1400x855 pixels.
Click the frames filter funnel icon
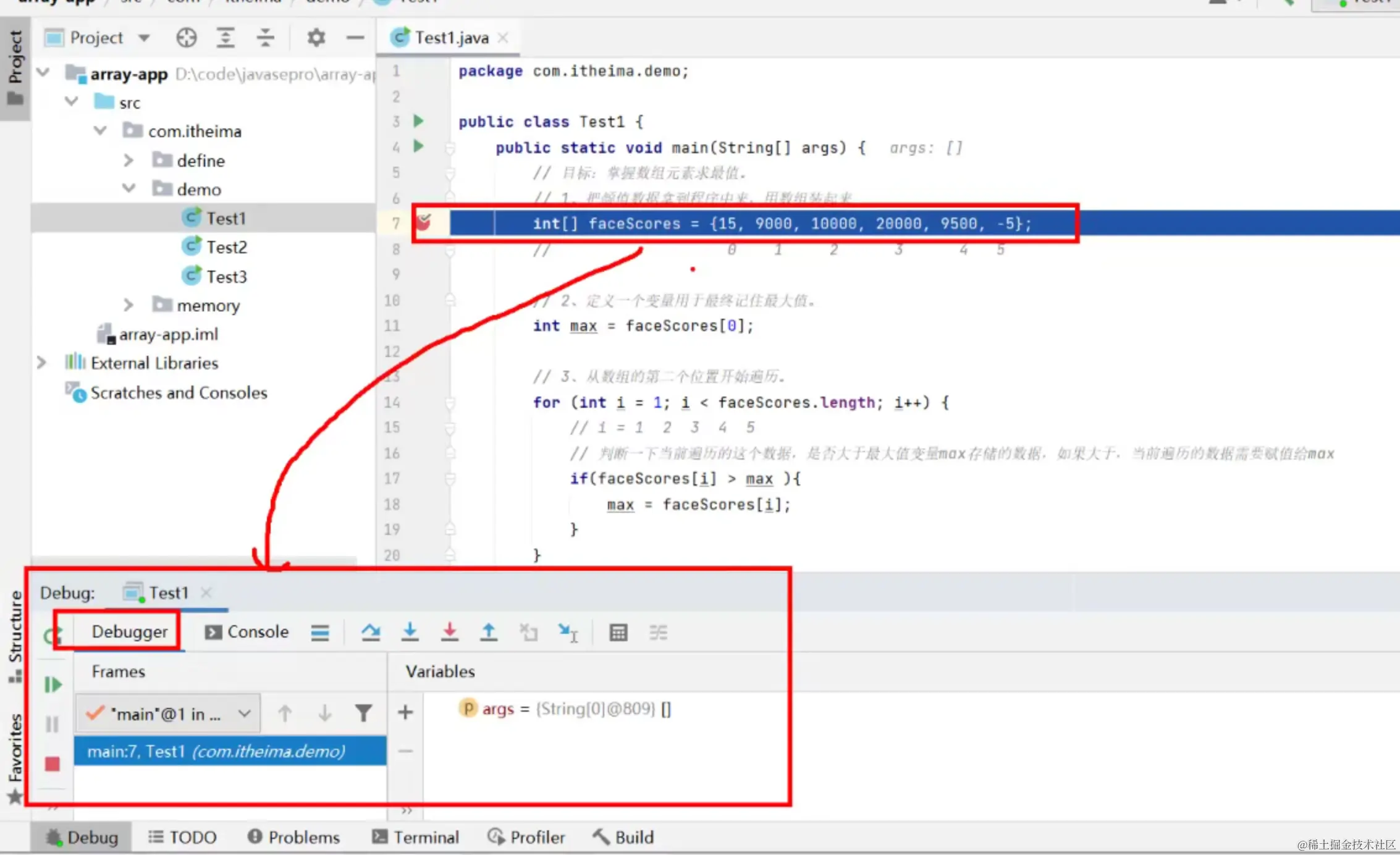click(363, 714)
